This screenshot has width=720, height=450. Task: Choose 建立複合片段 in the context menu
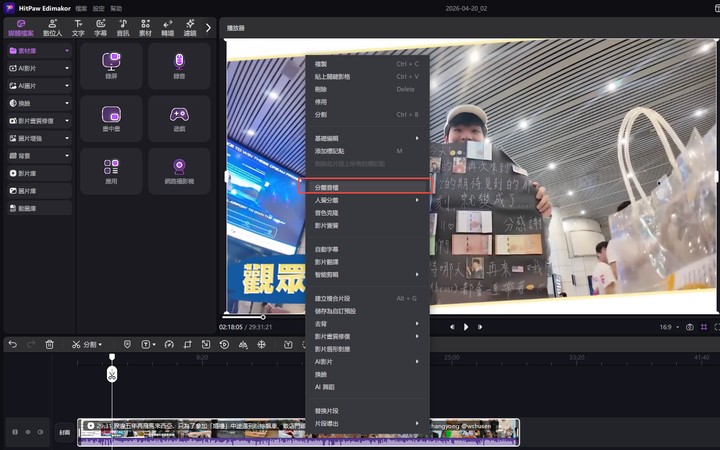(367, 298)
